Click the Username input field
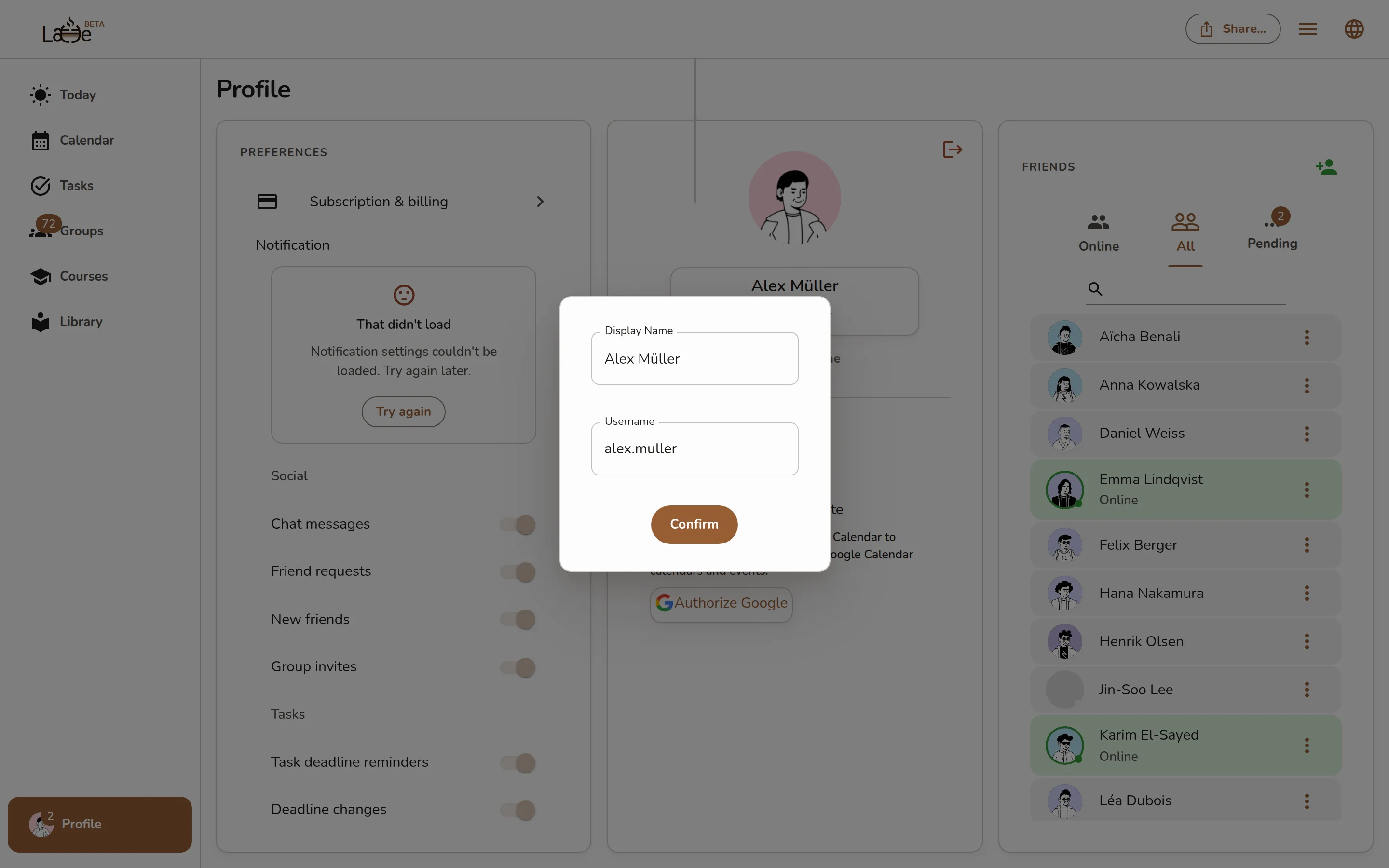The height and width of the screenshot is (868, 1389). pos(694,449)
